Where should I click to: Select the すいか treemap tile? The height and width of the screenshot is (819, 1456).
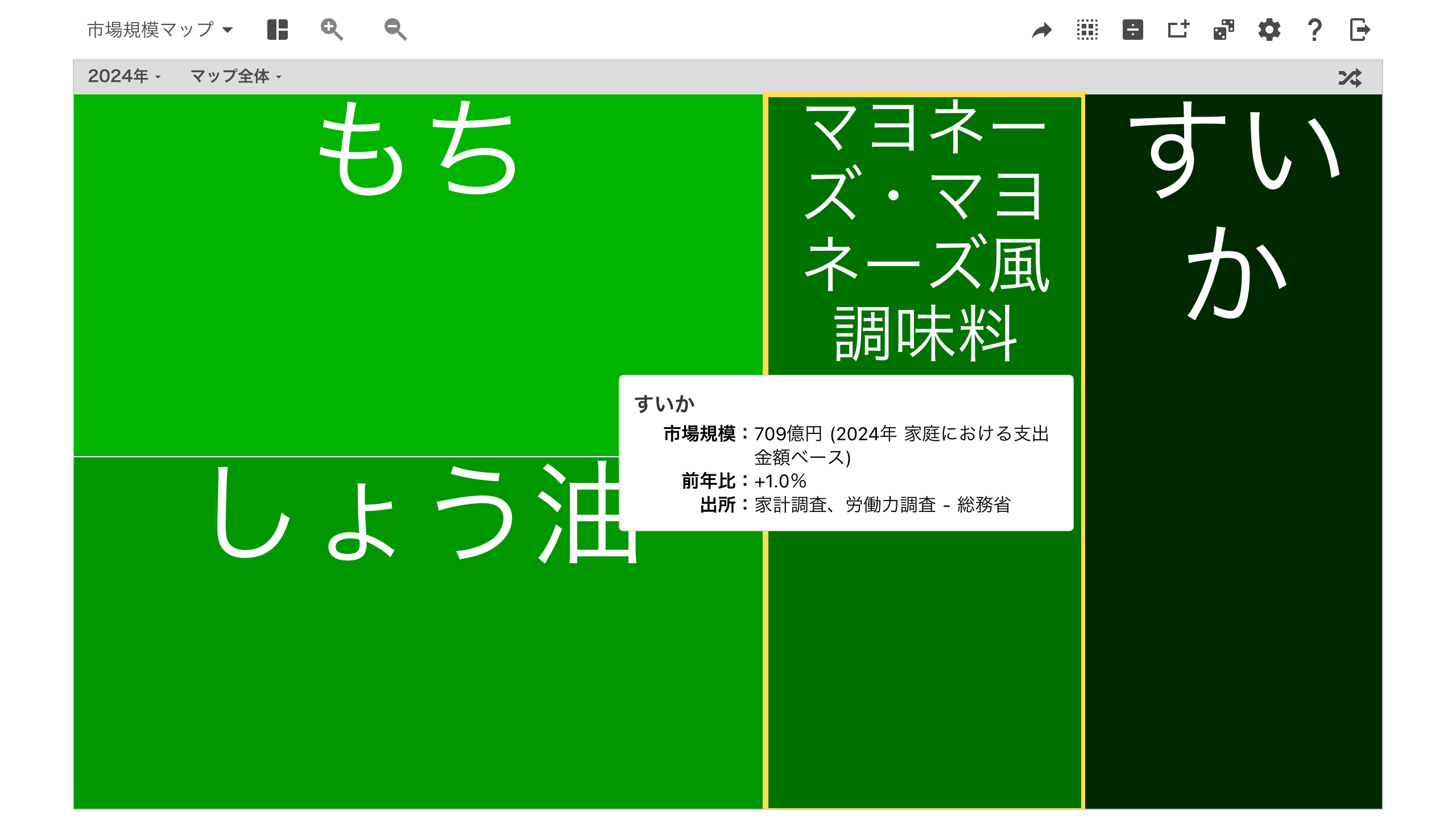tap(1234, 451)
